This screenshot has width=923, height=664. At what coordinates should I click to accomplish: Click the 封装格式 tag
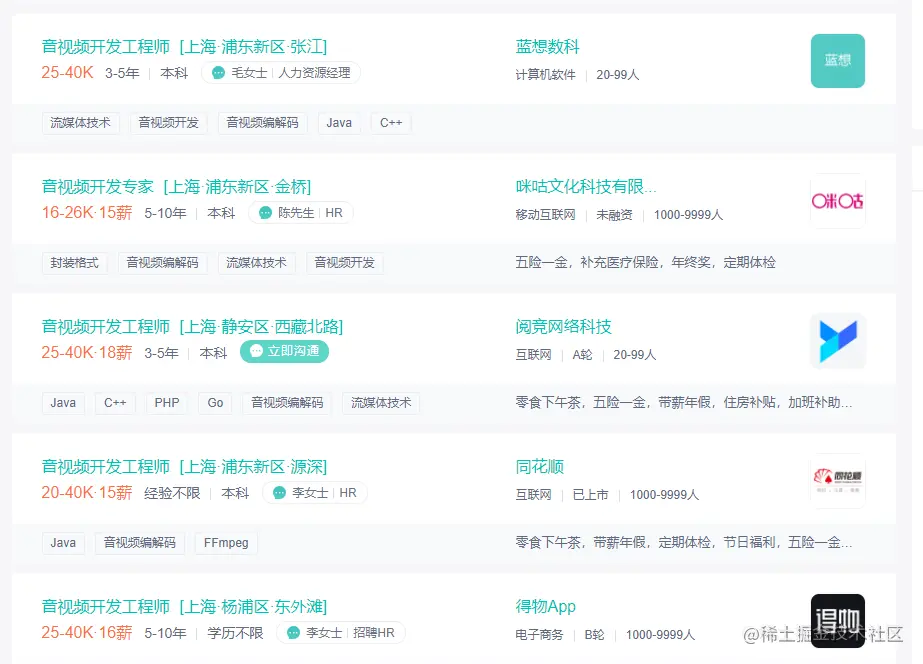[x=75, y=263]
